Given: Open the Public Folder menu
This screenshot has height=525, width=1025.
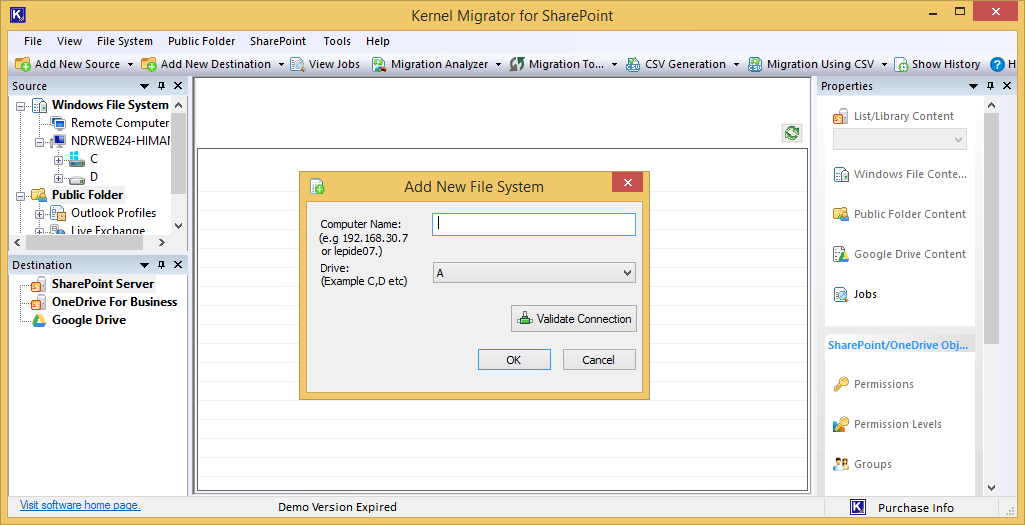Looking at the screenshot, I should 201,41.
